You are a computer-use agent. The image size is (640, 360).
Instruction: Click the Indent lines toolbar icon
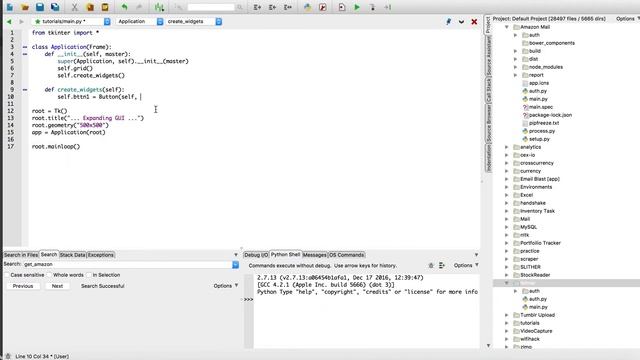click(x=257, y=7)
